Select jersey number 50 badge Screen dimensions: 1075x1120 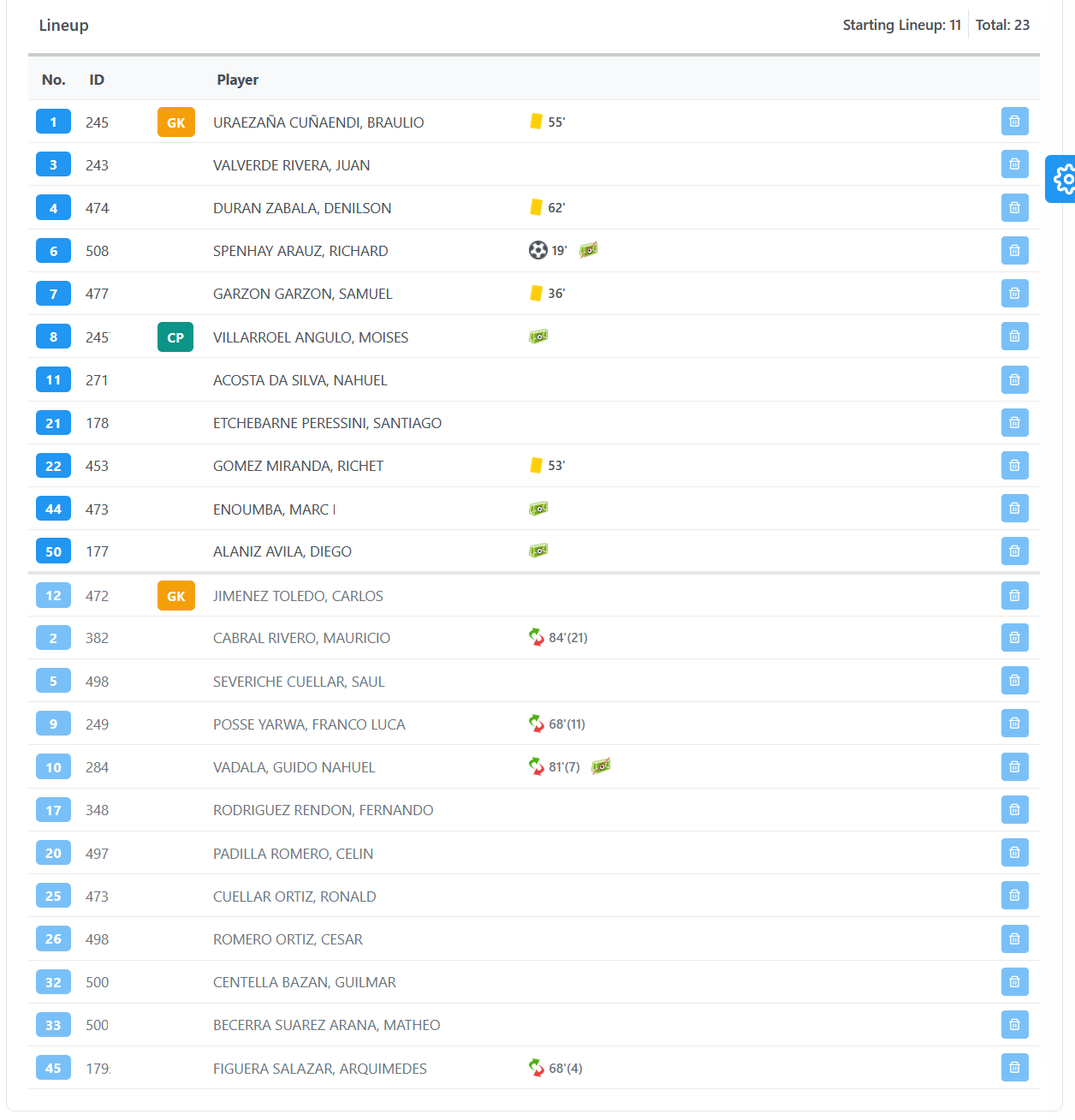53,551
